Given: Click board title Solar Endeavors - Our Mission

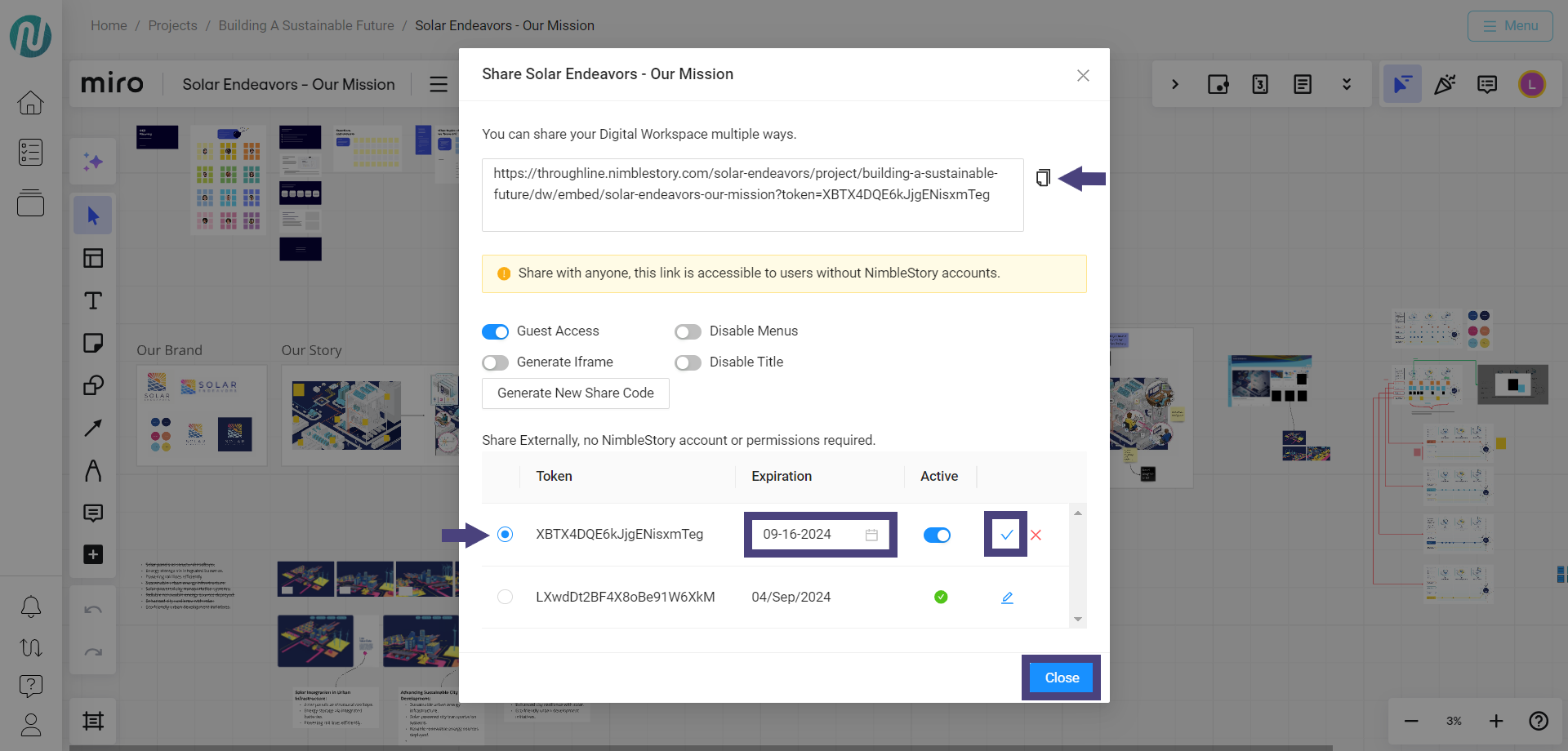Looking at the screenshot, I should click(288, 84).
